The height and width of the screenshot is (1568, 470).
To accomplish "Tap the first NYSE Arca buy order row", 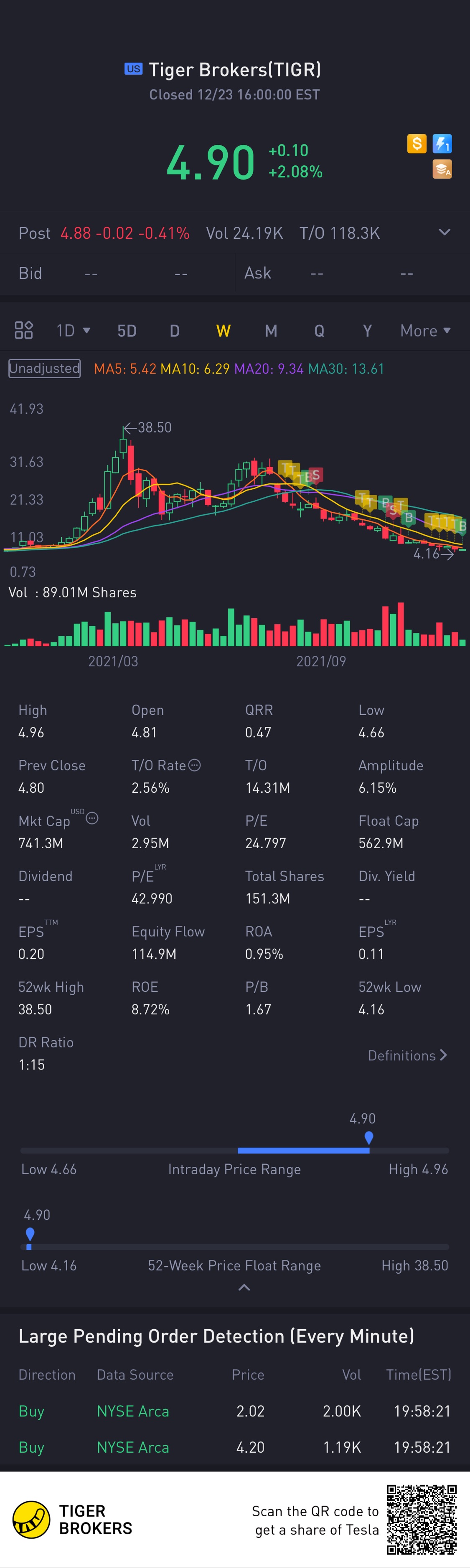I will (x=235, y=1411).
